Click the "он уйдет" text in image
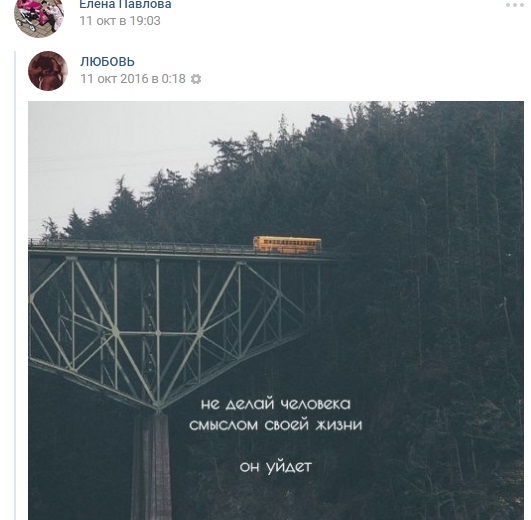The height and width of the screenshot is (520, 531). (275, 467)
